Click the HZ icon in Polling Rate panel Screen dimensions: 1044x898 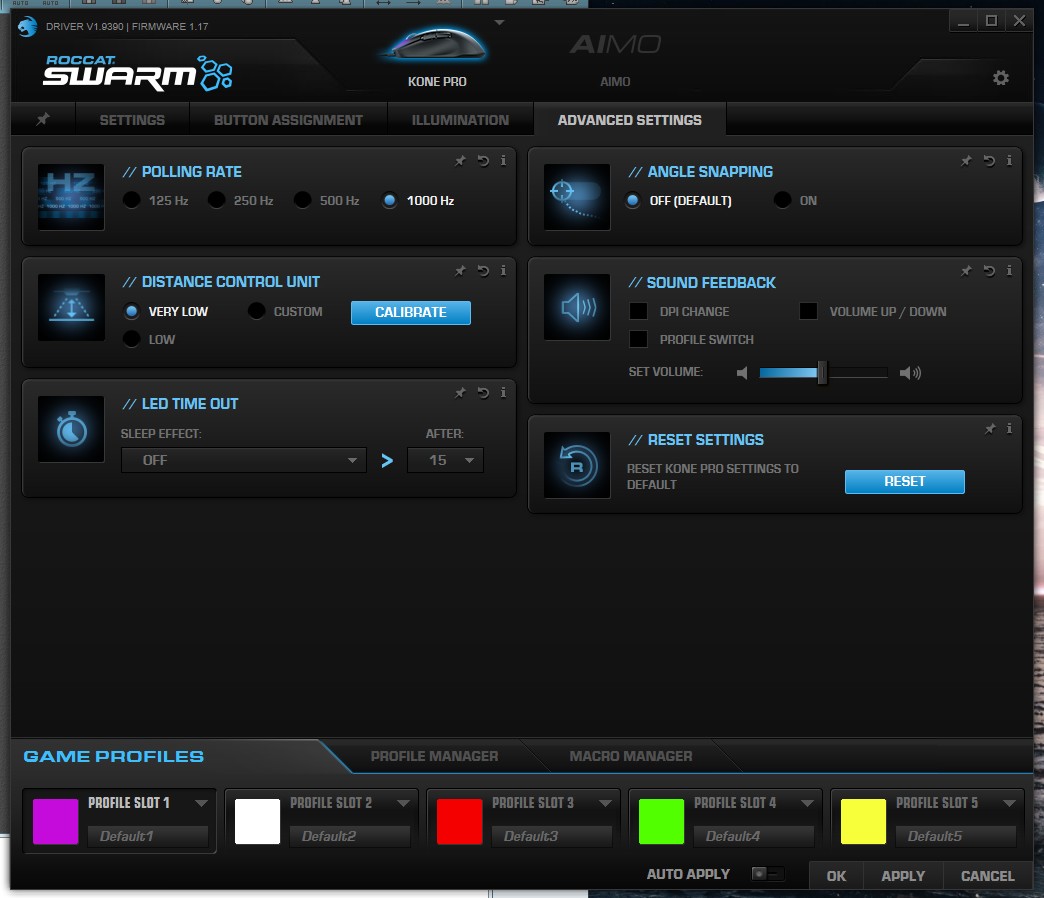(70, 196)
